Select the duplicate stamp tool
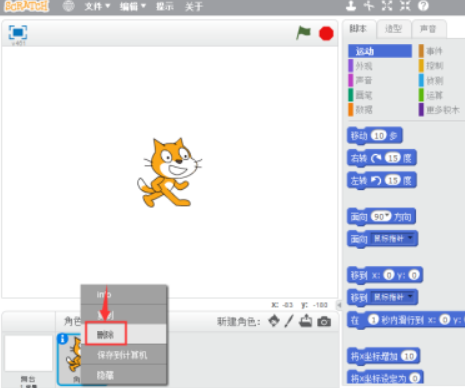 (x=351, y=6)
